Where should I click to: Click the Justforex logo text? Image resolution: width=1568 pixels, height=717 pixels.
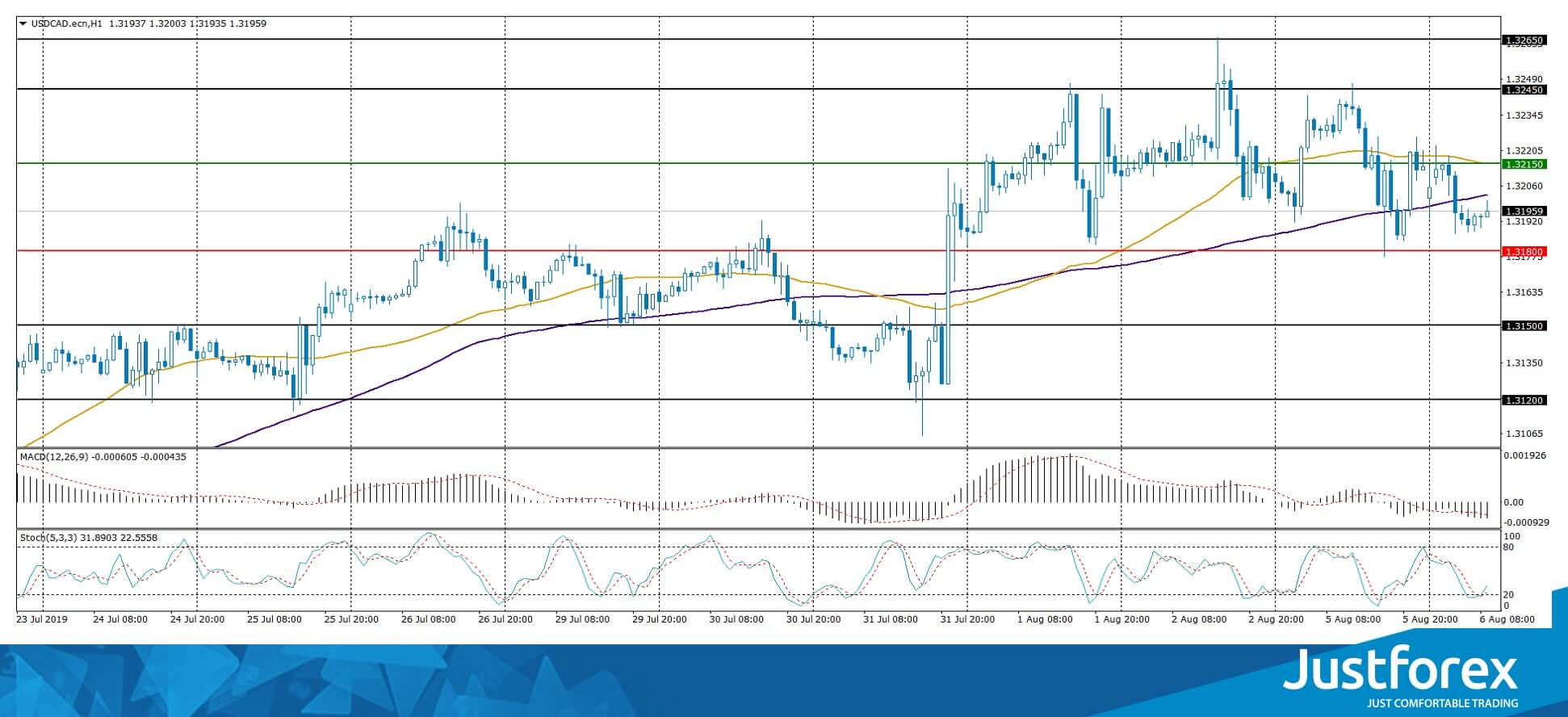[1400, 669]
